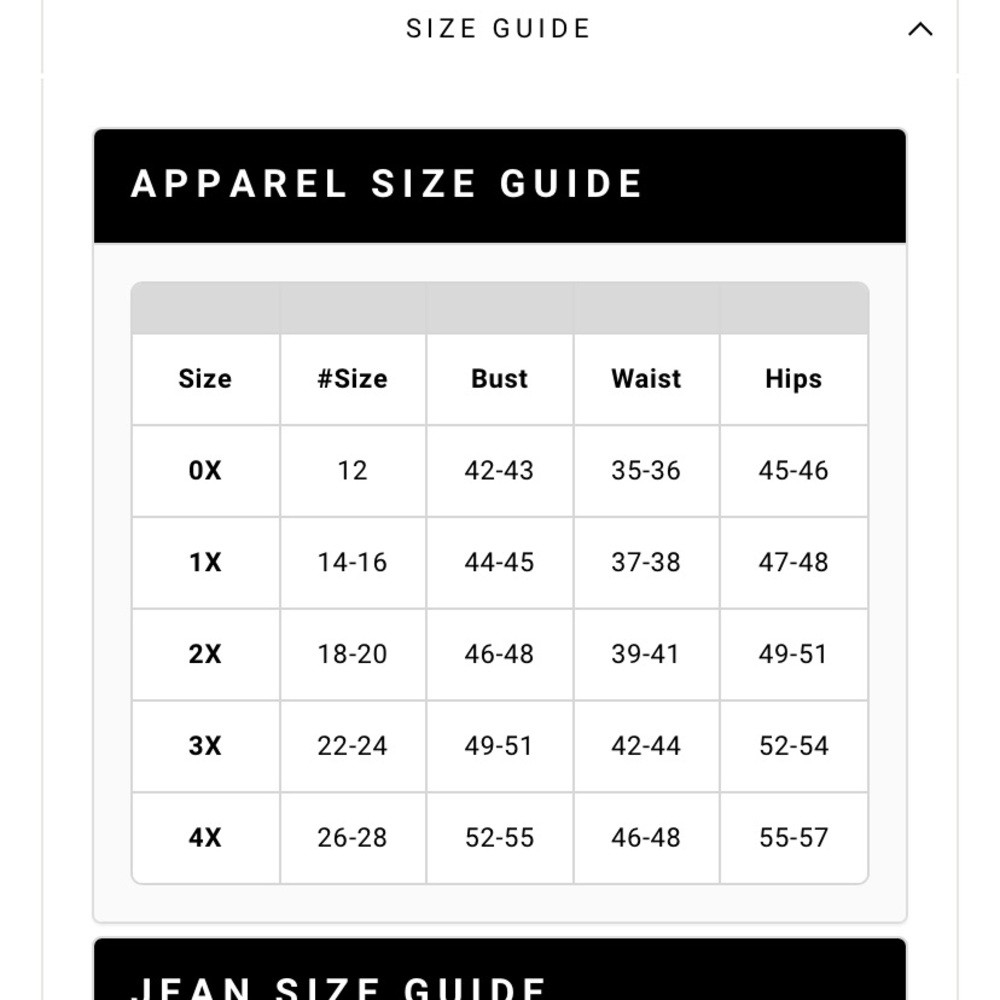Screen dimensions: 1000x1000
Task: Click the 35-36 waist measurement cell
Action: [x=646, y=470]
